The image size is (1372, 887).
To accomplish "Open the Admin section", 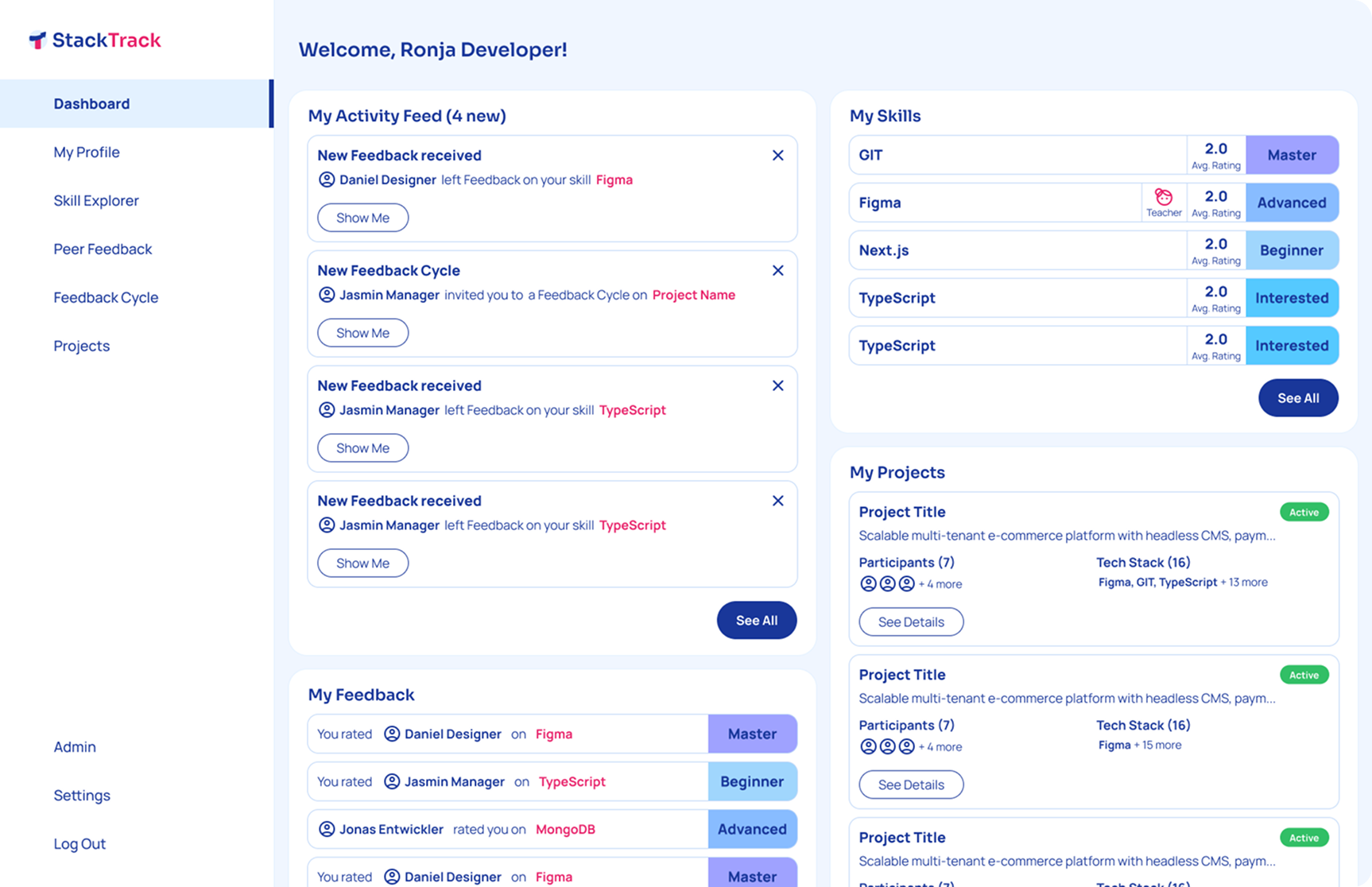I will point(75,746).
